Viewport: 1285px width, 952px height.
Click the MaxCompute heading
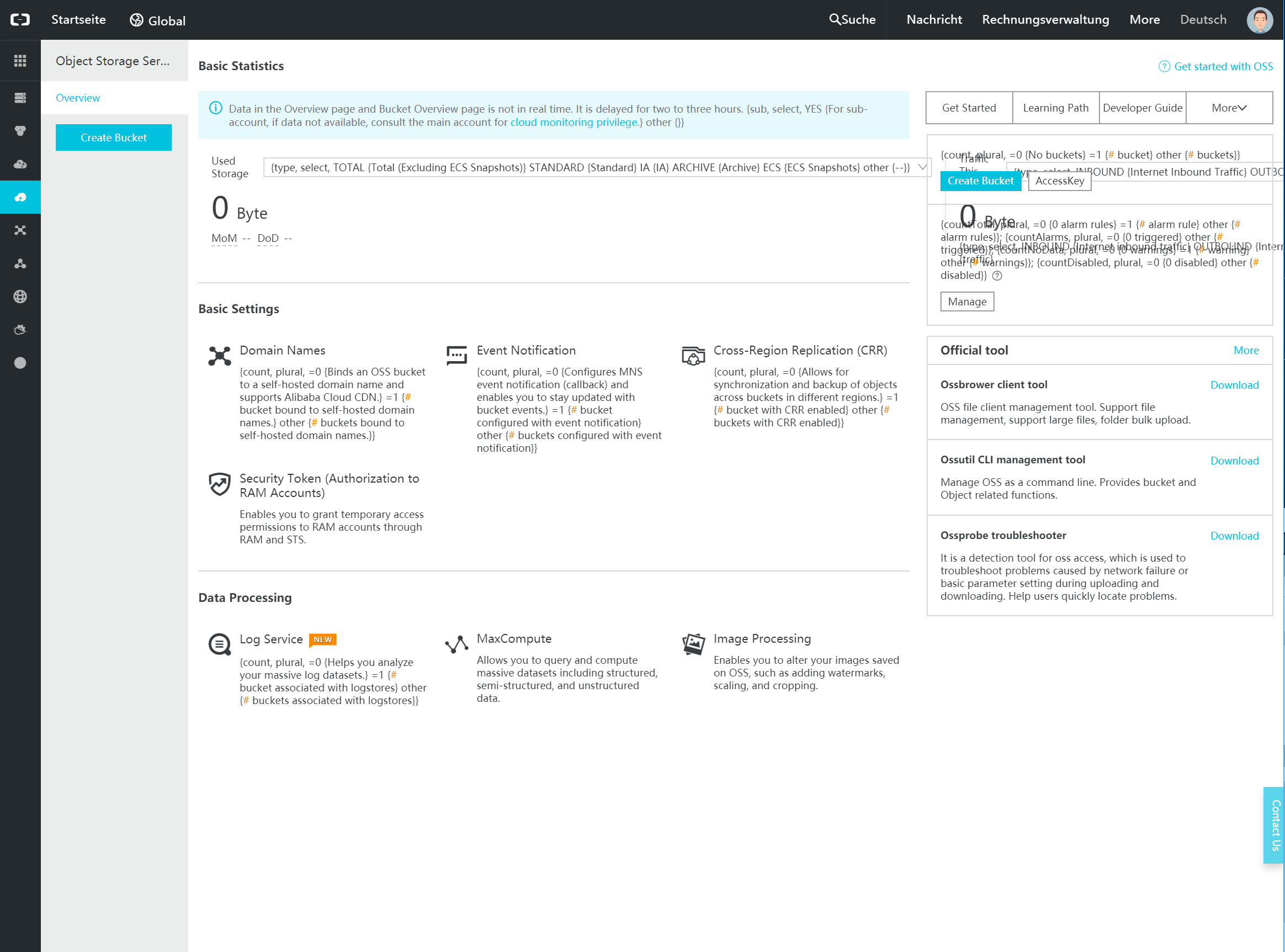point(514,638)
